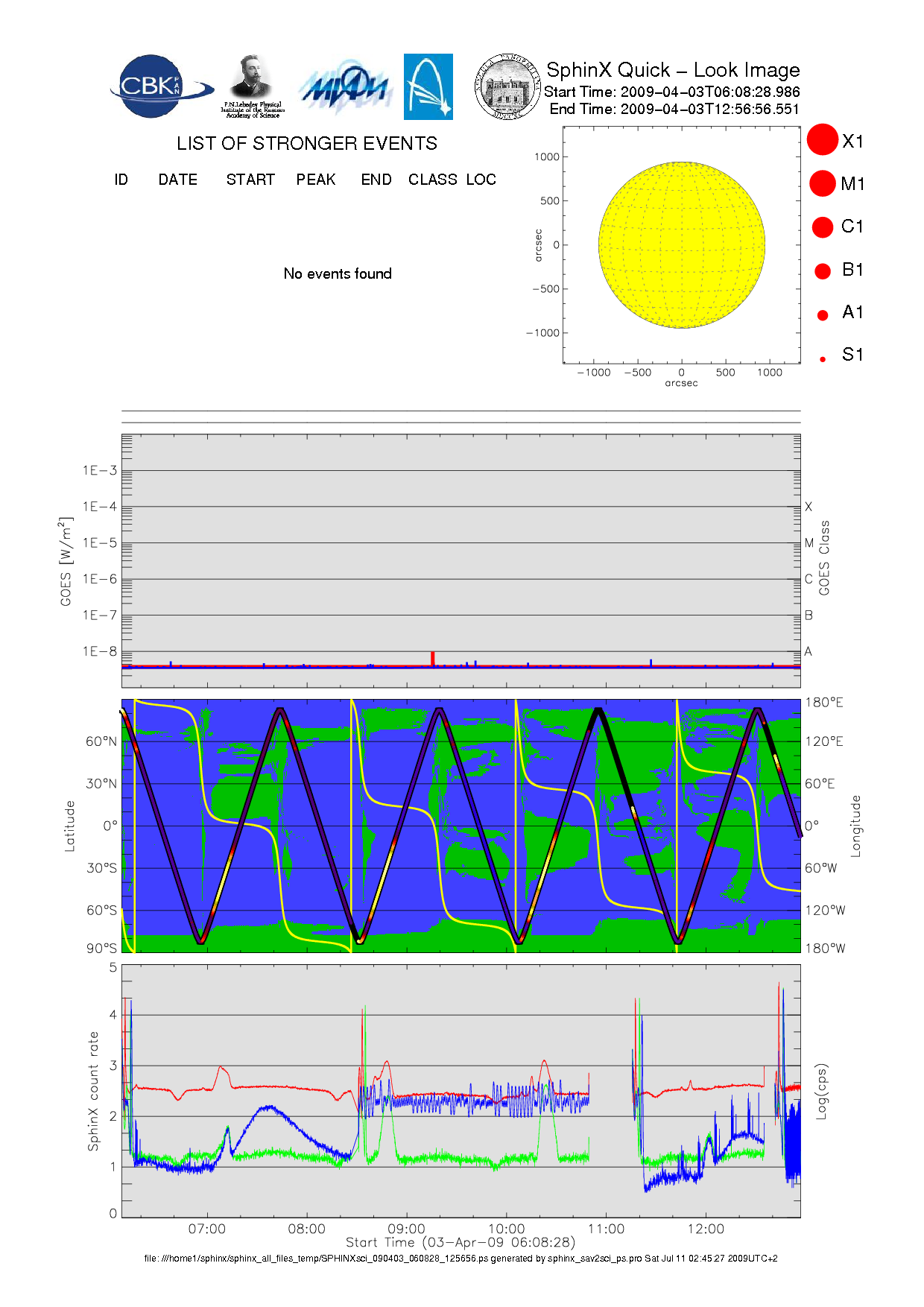924x1307 pixels.
Task: Click the blue square comet-arc logo
Action: click(428, 86)
